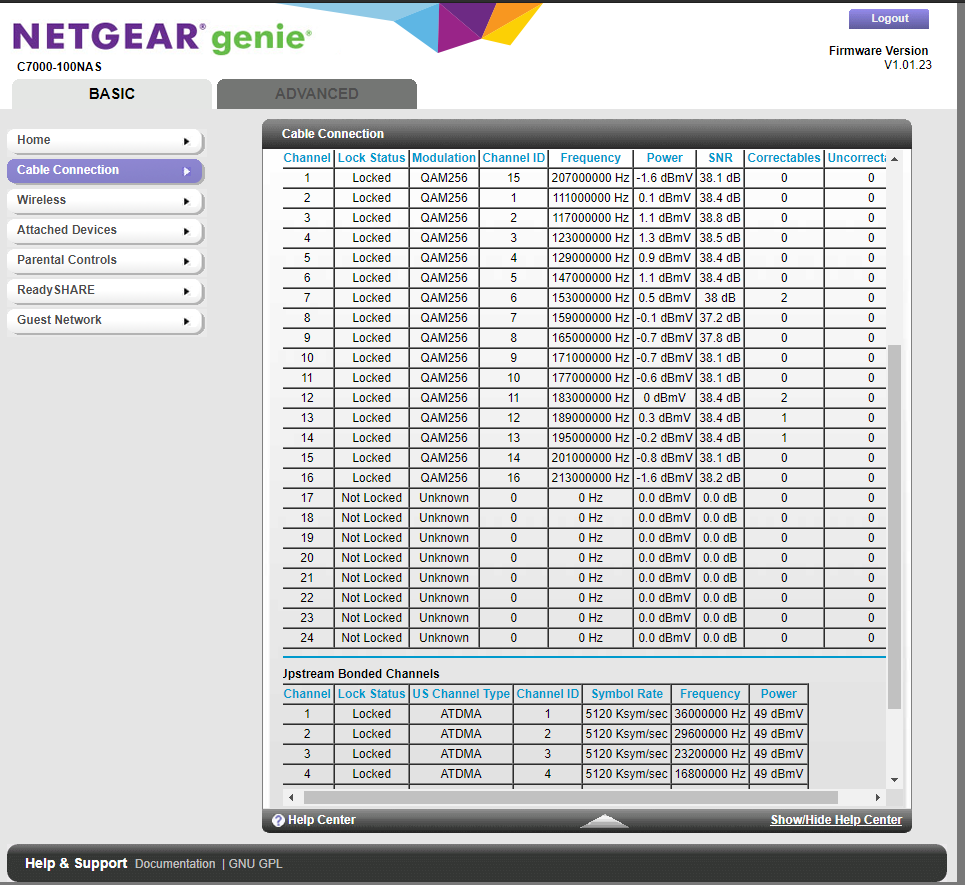Image resolution: width=965 pixels, height=885 pixels.
Task: Click the Help Center question mark icon
Action: [x=279, y=820]
